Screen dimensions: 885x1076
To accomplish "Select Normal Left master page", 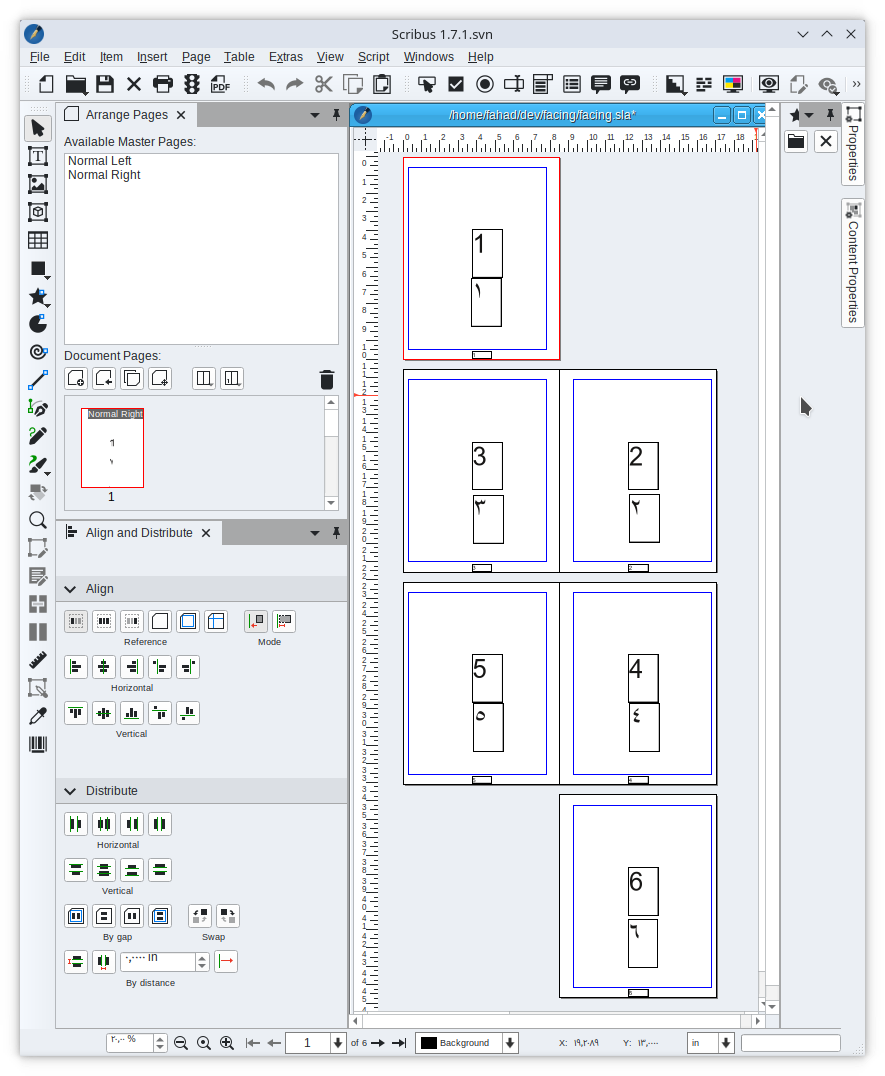I will click(x=100, y=161).
